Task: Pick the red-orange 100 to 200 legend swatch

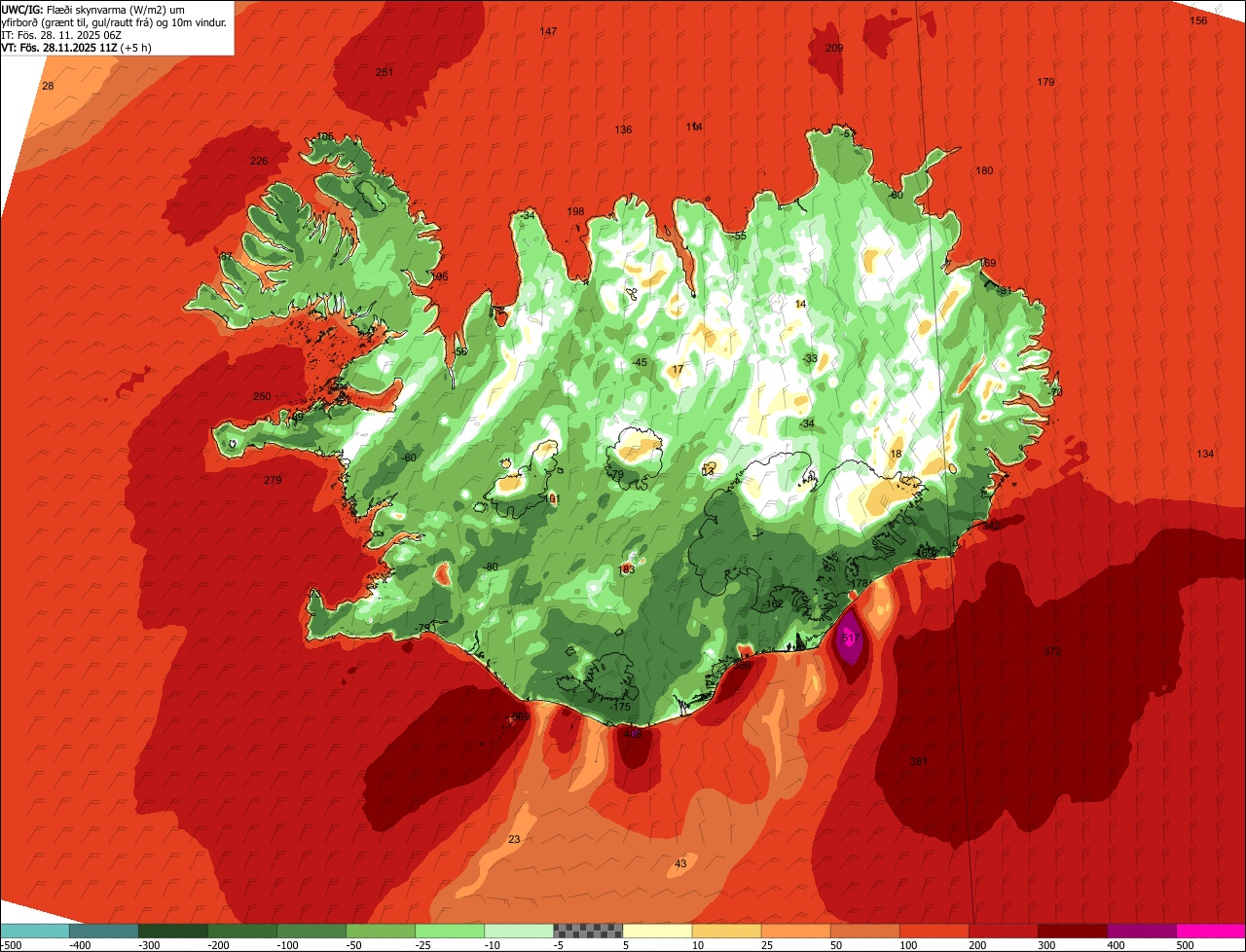Action: coord(934,931)
